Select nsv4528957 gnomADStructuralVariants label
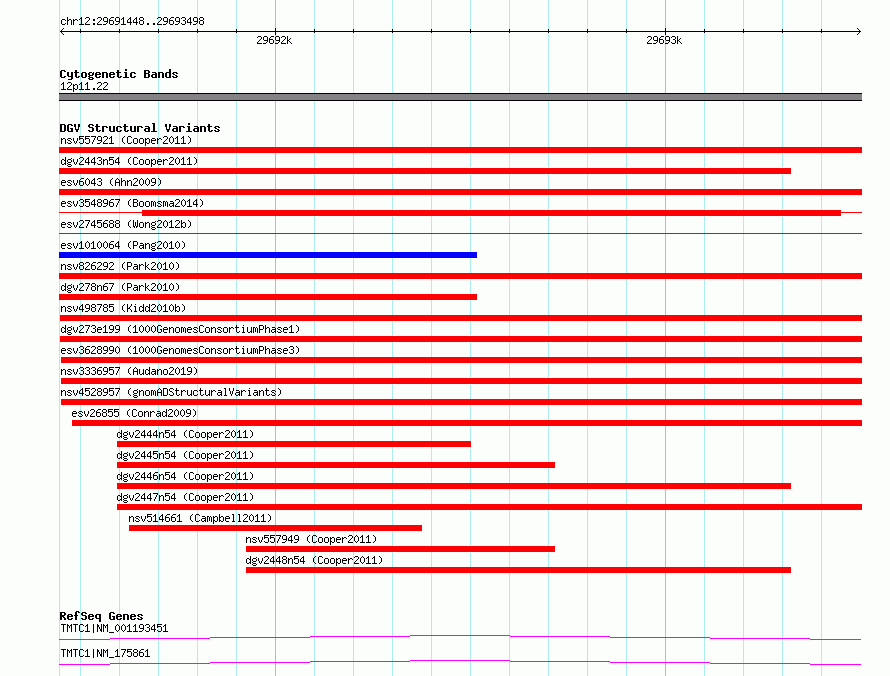This screenshot has height=676, width=890. pyautogui.click(x=171, y=392)
